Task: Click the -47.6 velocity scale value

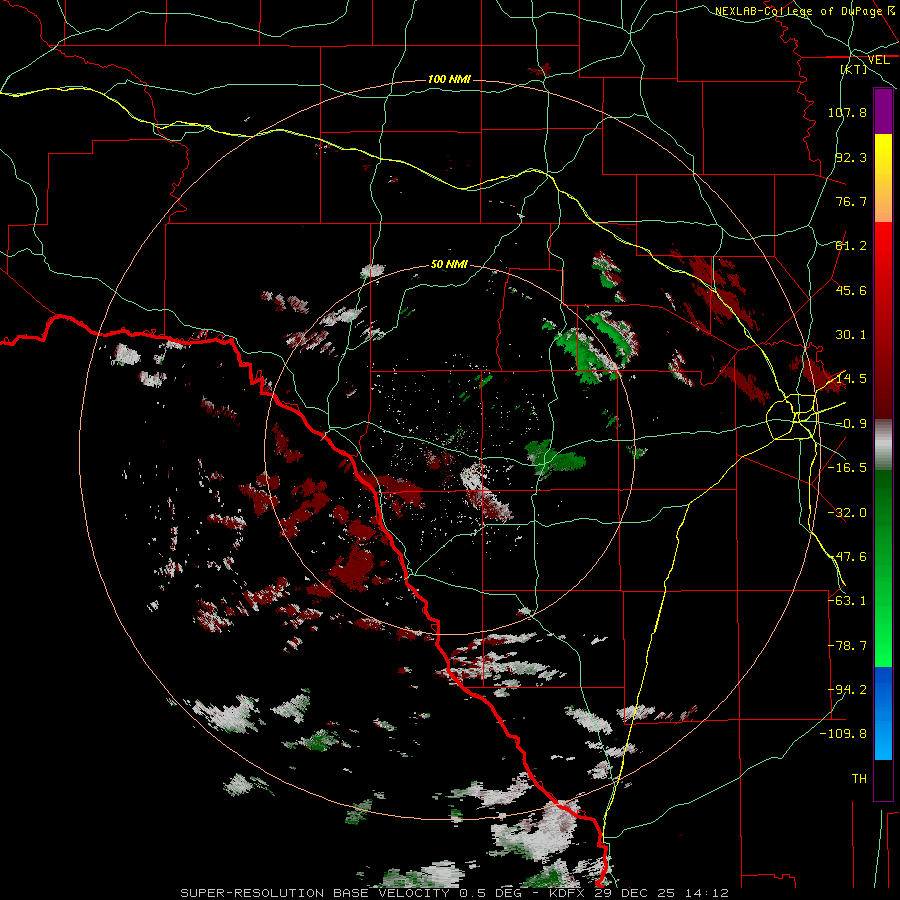Action: 847,557
